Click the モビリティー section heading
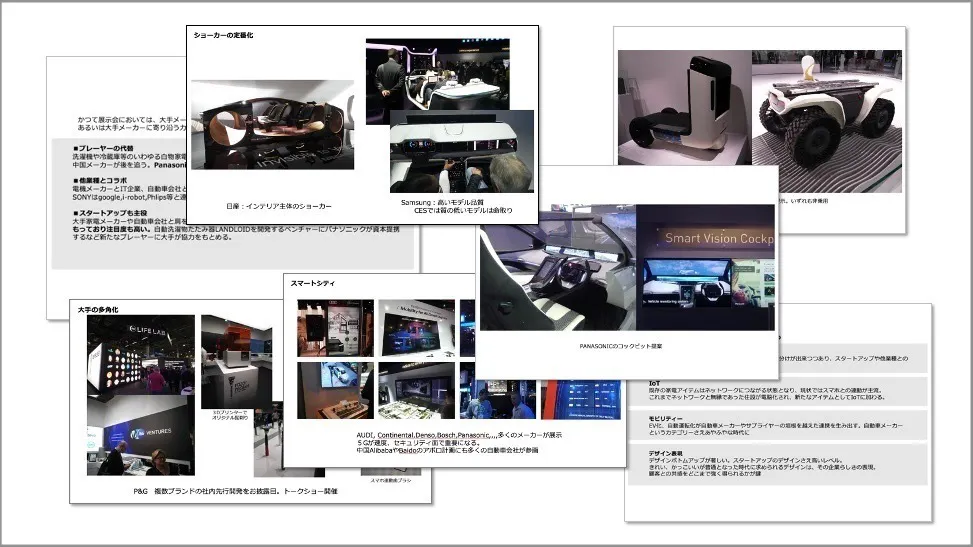Image resolution: width=973 pixels, height=547 pixels. tap(666, 416)
